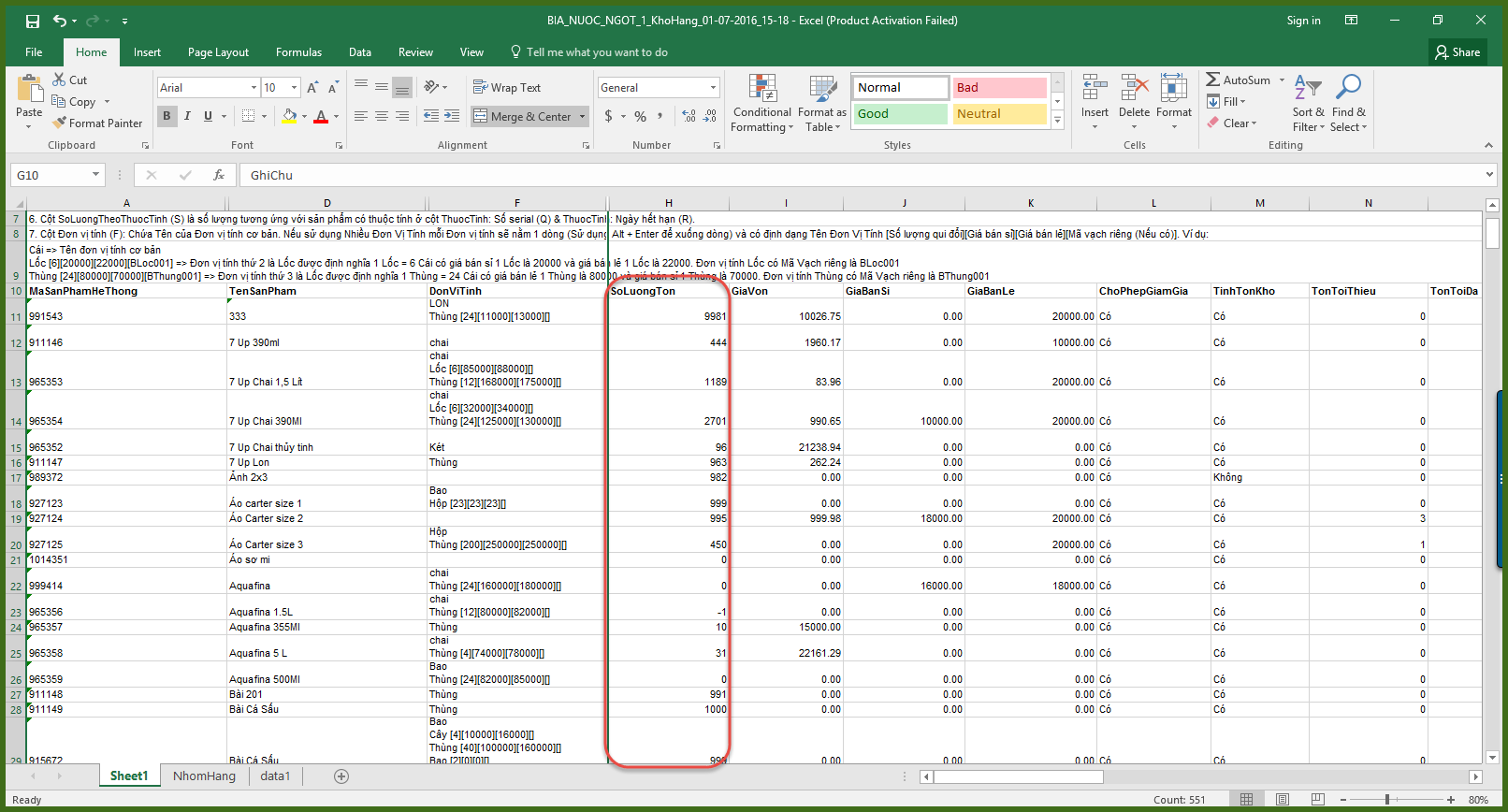Switch to the Page Layout ribbon tab
The image size is (1508, 812).
[218, 52]
